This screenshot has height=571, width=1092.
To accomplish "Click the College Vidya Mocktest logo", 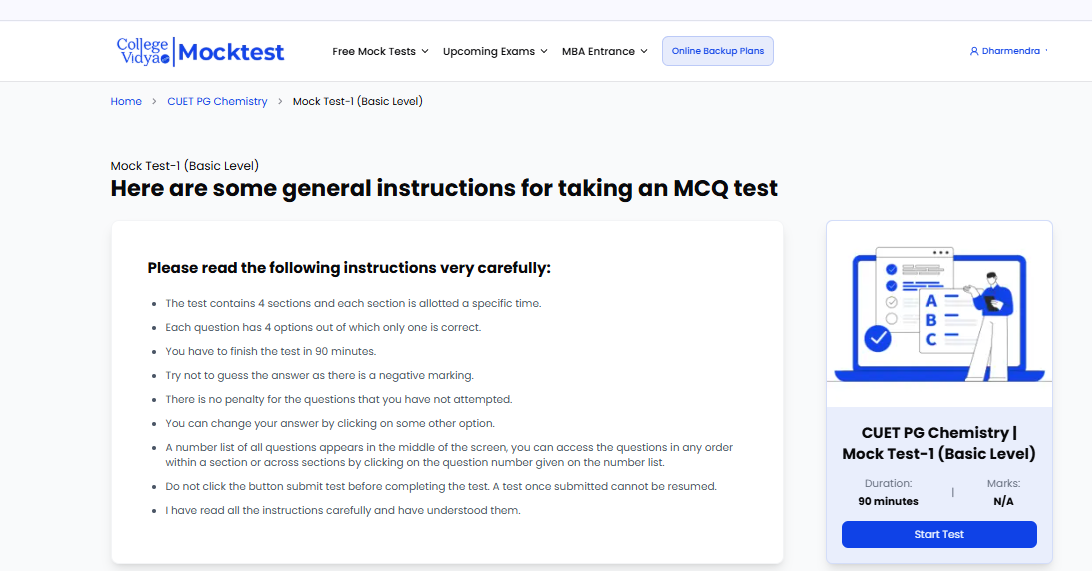I will [200, 51].
